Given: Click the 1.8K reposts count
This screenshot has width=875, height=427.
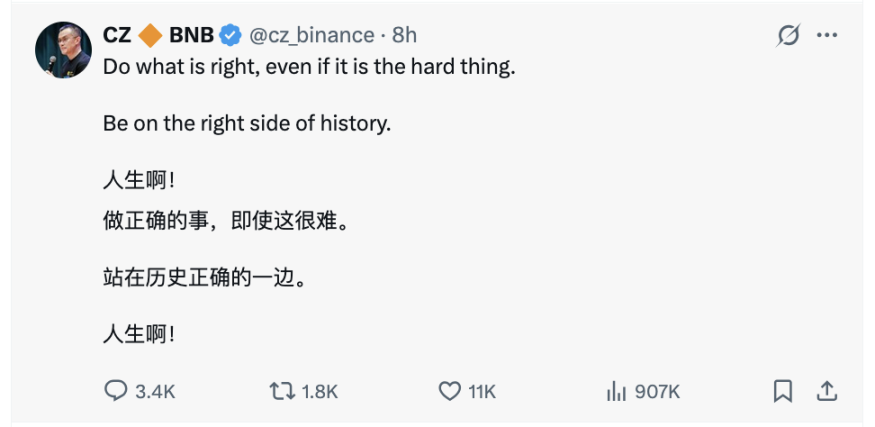Looking at the screenshot, I should pos(319,392).
